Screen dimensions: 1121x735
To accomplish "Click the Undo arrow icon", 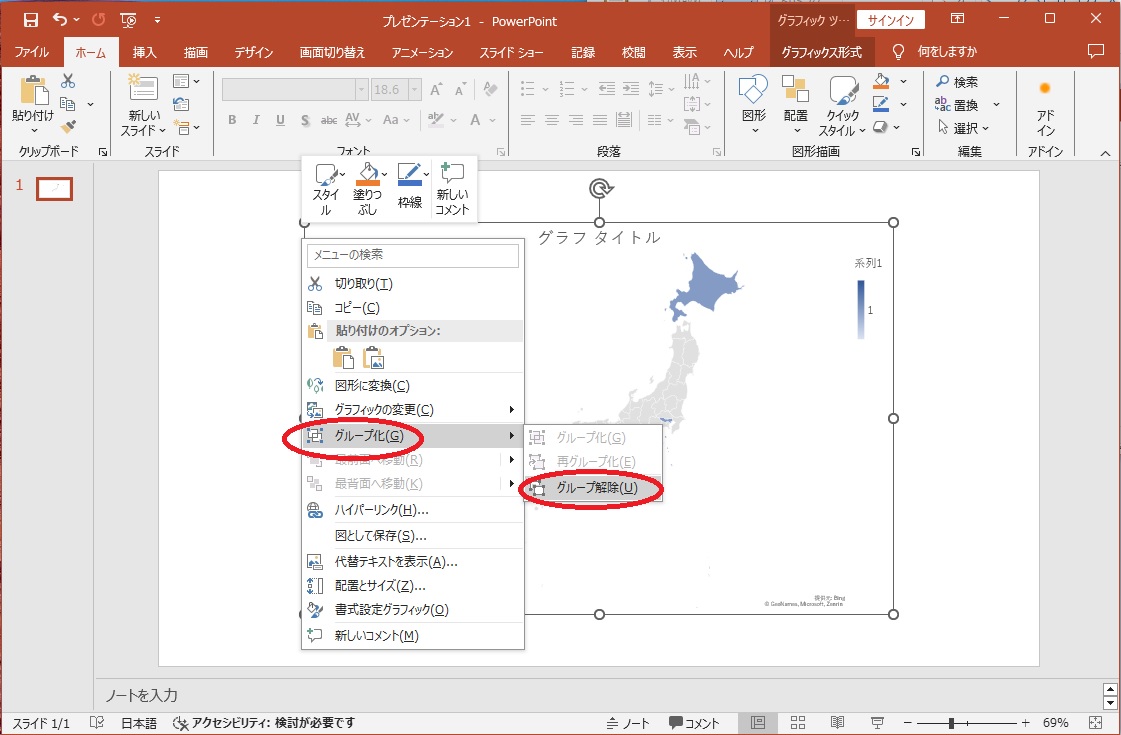I will tap(60, 20).
